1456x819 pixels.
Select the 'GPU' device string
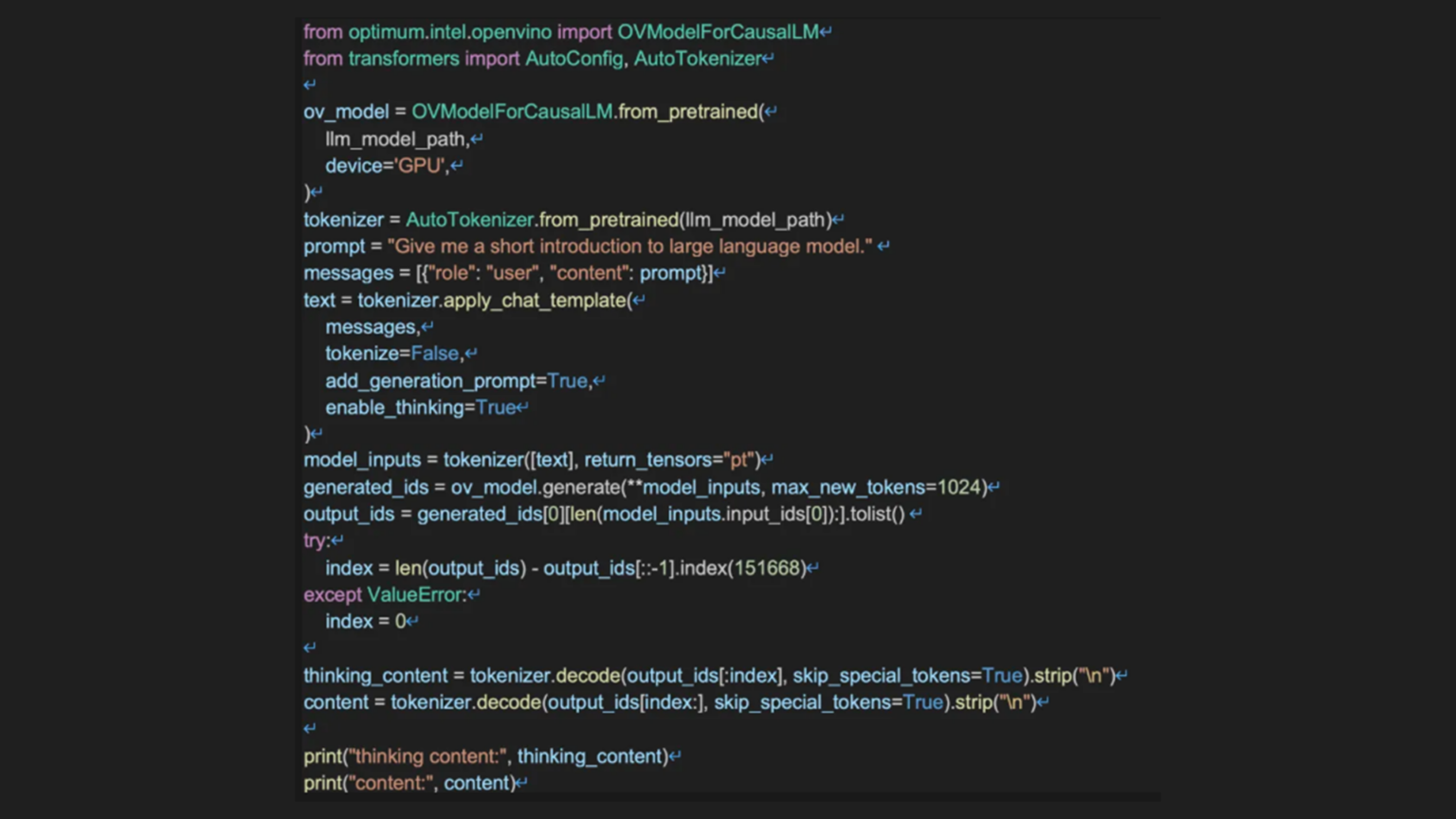[x=419, y=166]
